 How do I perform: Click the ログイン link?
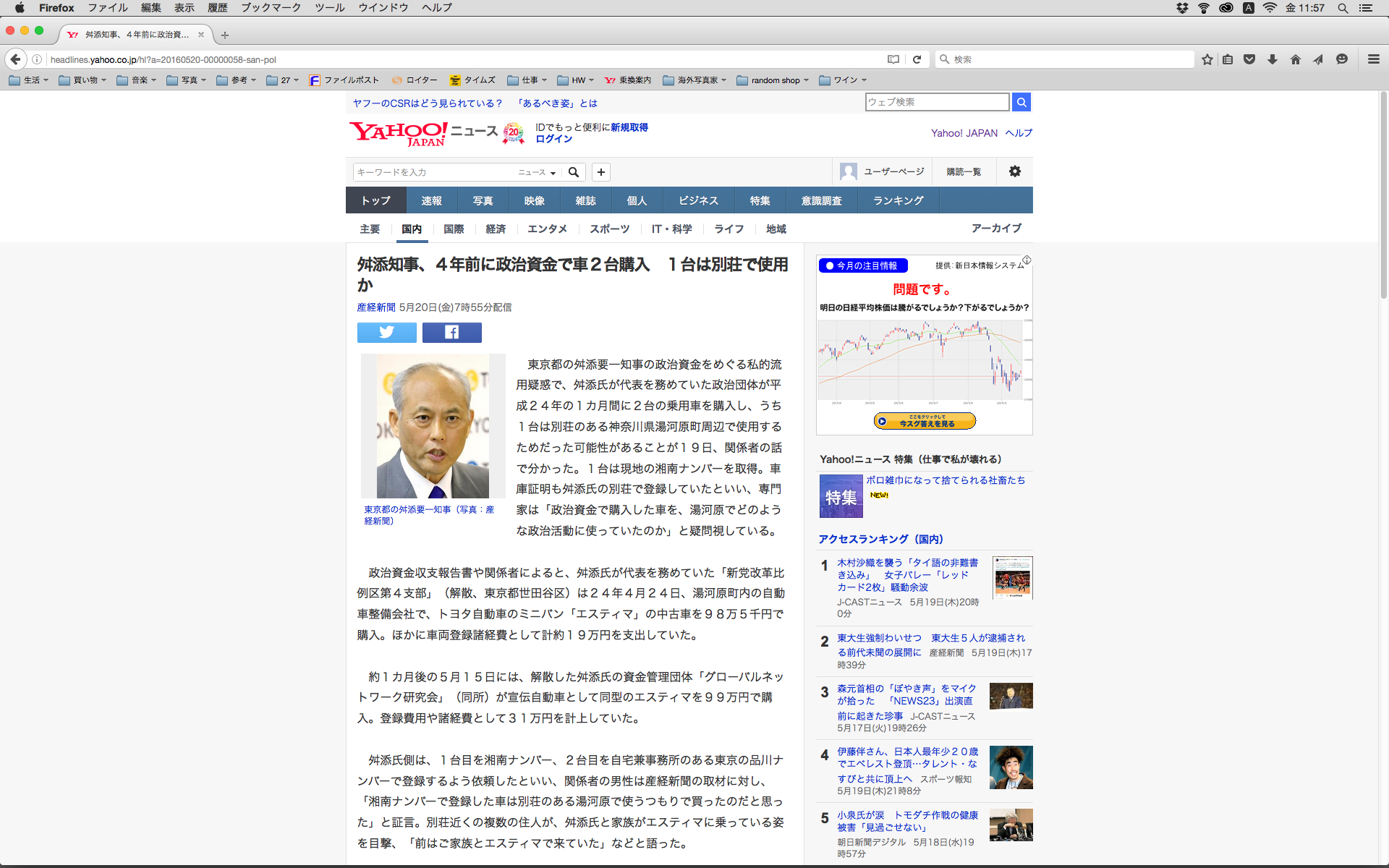coord(553,139)
